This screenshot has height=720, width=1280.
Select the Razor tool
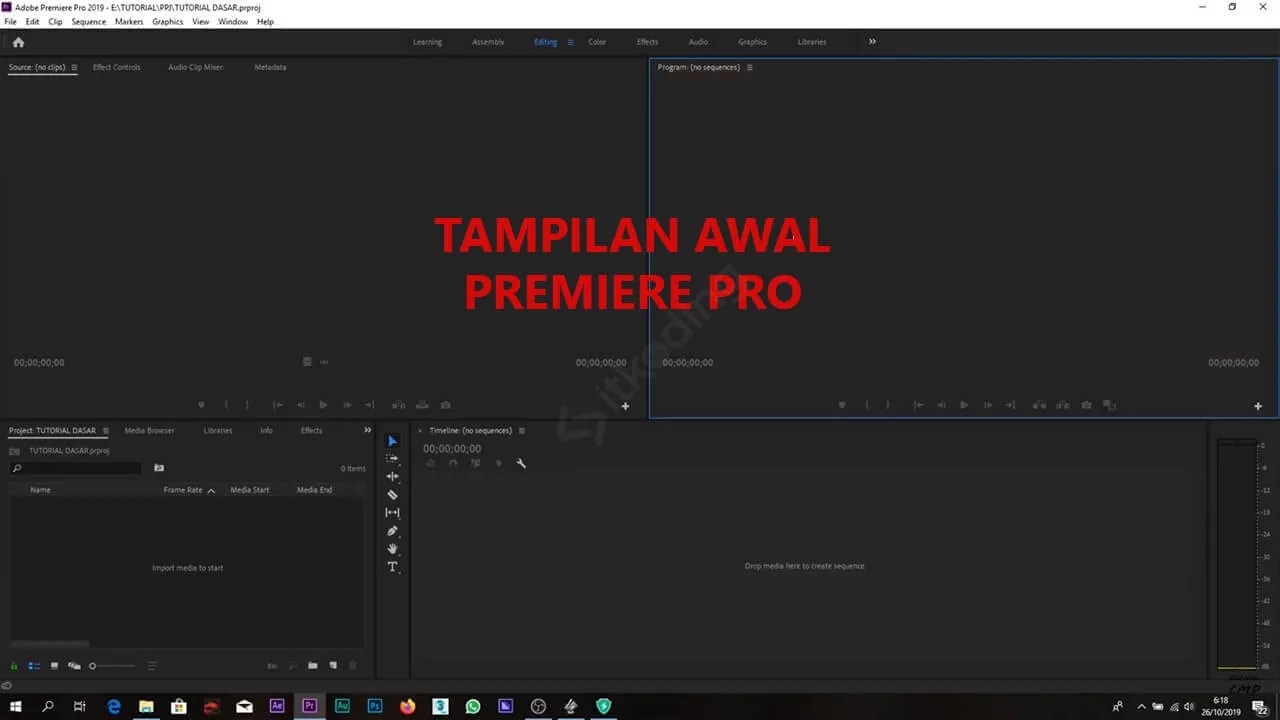coord(392,495)
